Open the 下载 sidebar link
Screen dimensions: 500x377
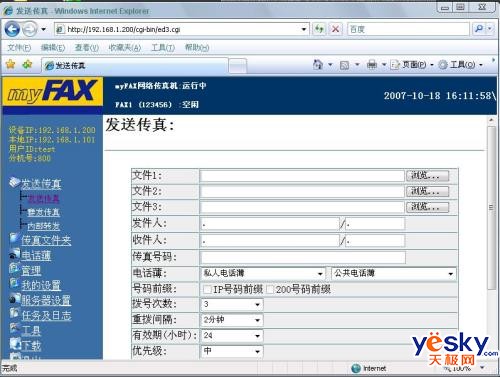coord(31,345)
